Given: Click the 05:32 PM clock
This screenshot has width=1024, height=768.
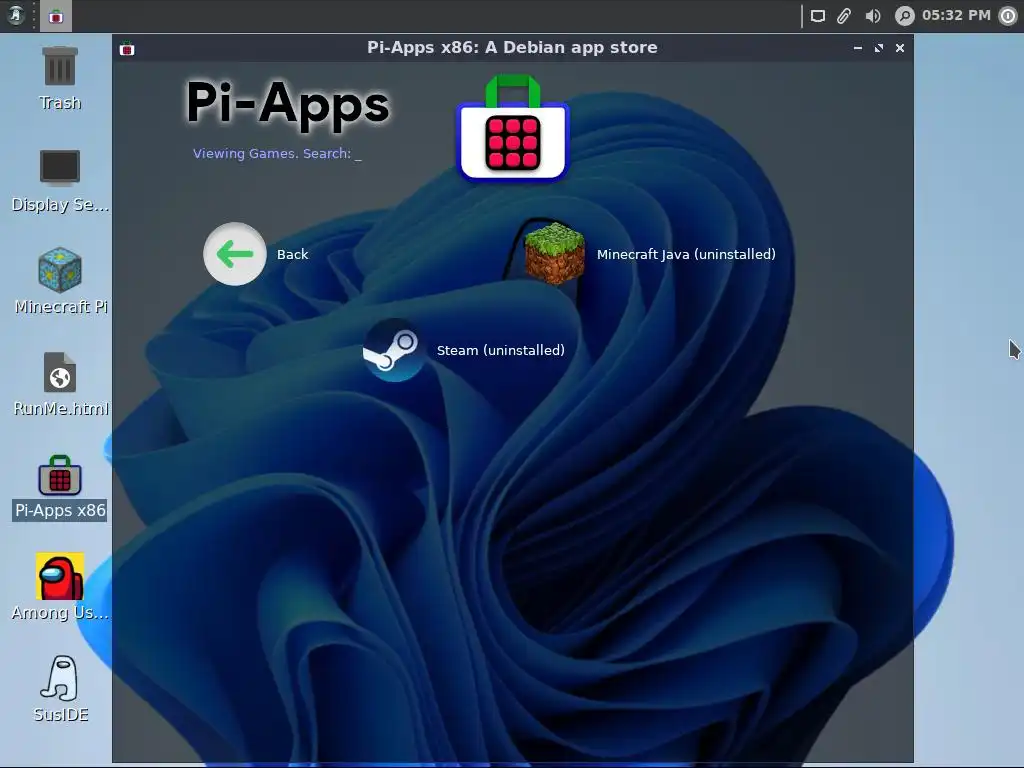Looking at the screenshot, I should pos(956,15).
